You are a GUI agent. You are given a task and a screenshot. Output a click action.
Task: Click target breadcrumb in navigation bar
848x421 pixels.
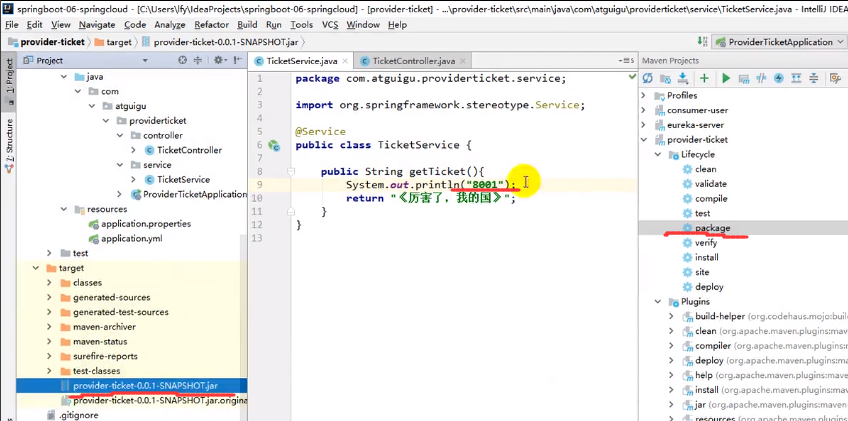point(113,42)
